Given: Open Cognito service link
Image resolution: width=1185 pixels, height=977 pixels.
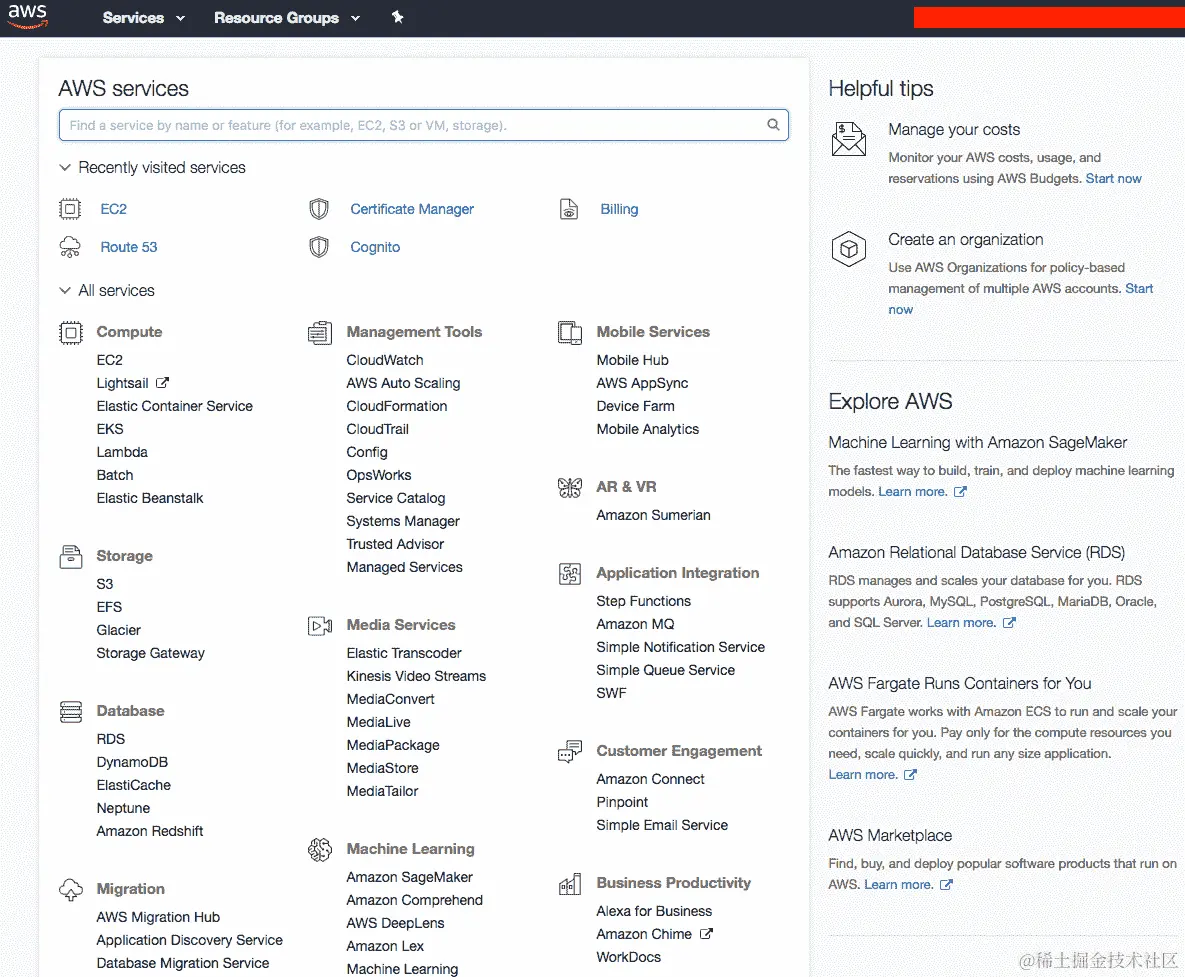Looking at the screenshot, I should click(375, 246).
